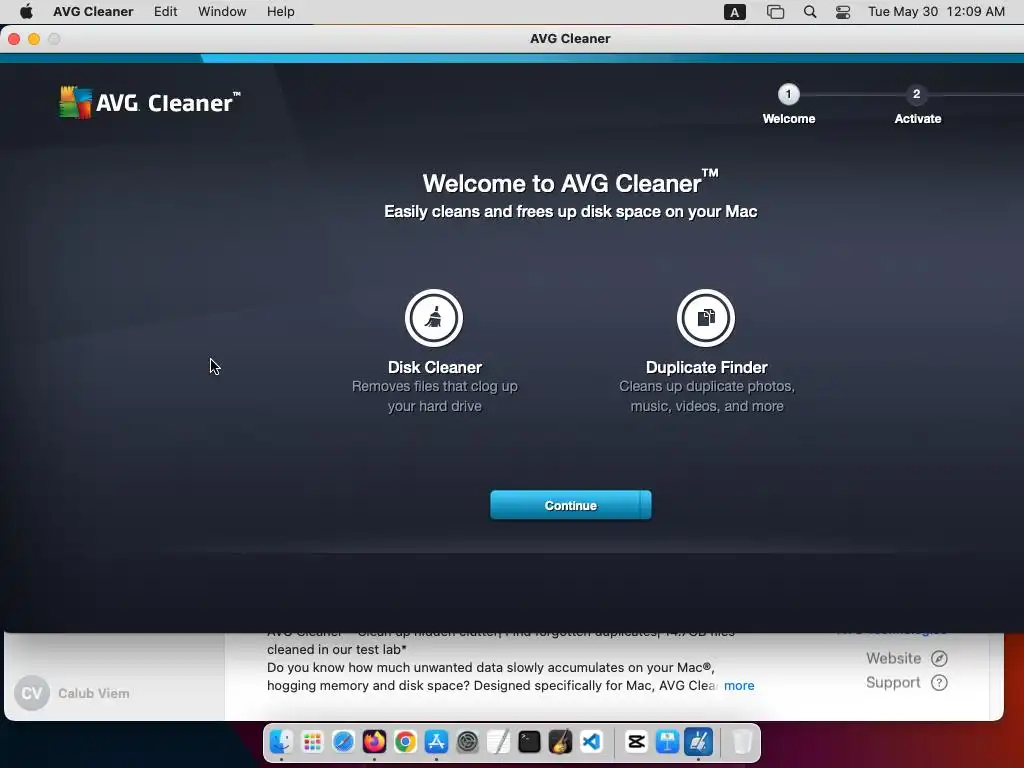Click the input source A icon in menu bar

click(735, 12)
